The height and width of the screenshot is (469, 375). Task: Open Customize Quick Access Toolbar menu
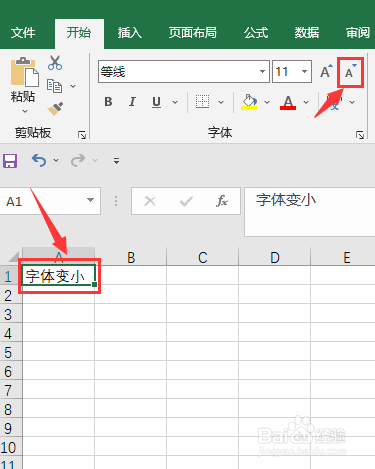pyautogui.click(x=116, y=161)
